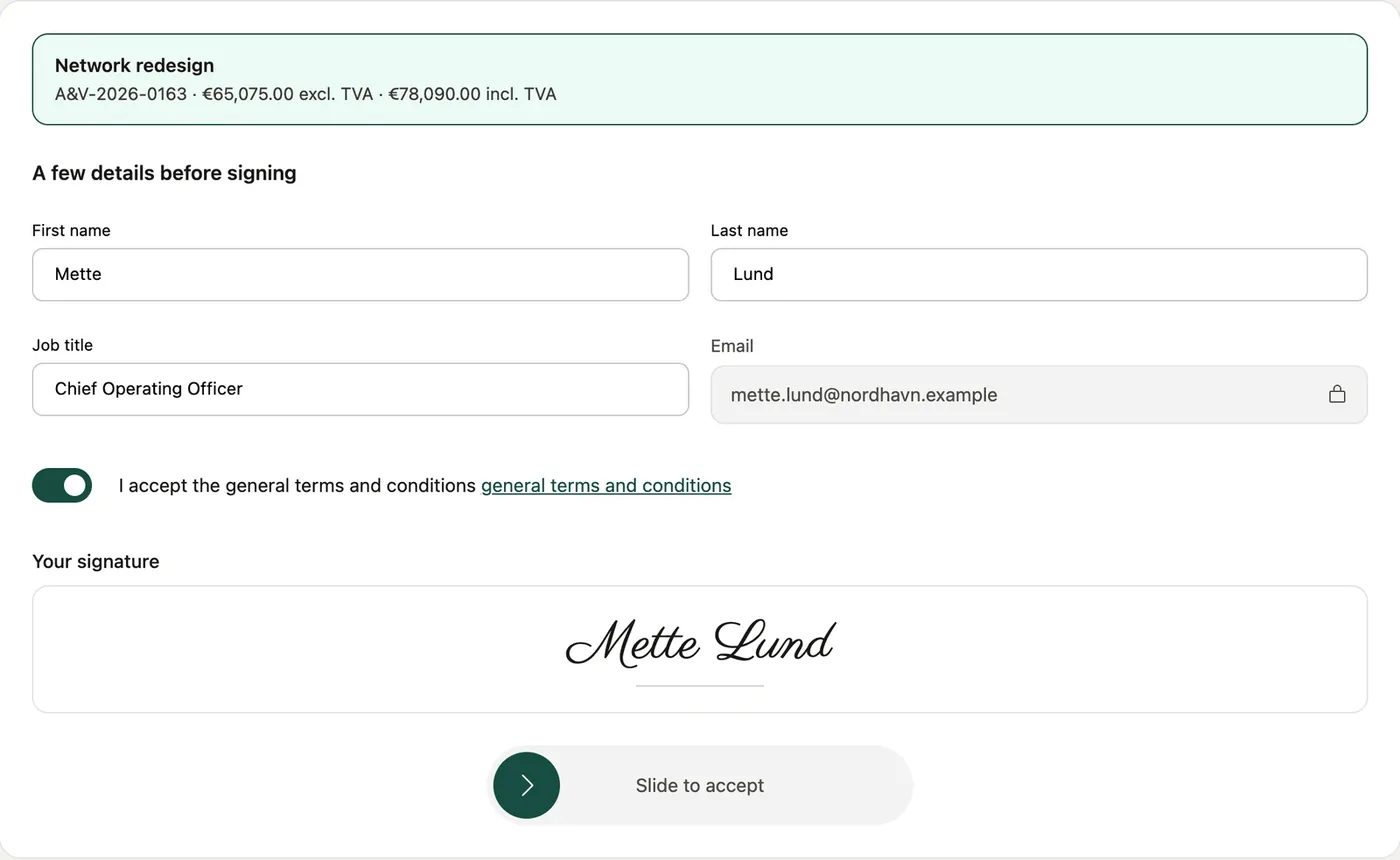Toggle the accept terms switch
Image resolution: width=1400 pixels, height=860 pixels.
pos(62,485)
